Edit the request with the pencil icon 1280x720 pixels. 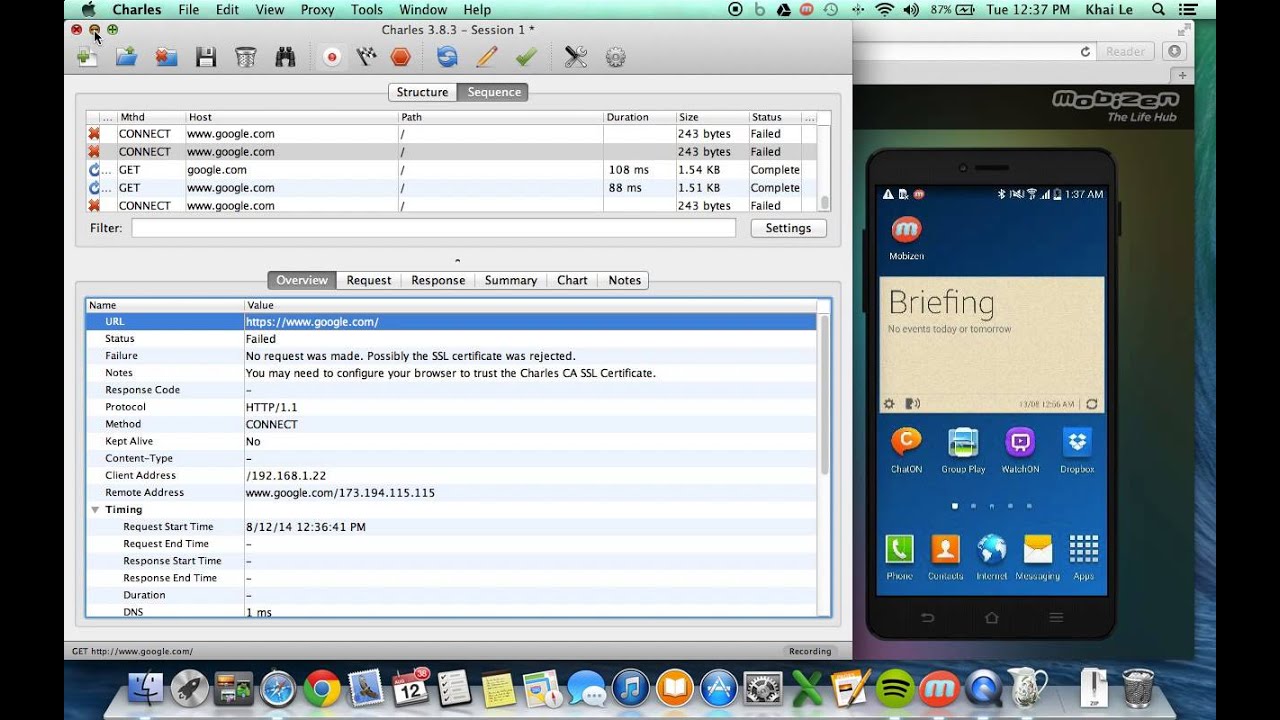487,57
